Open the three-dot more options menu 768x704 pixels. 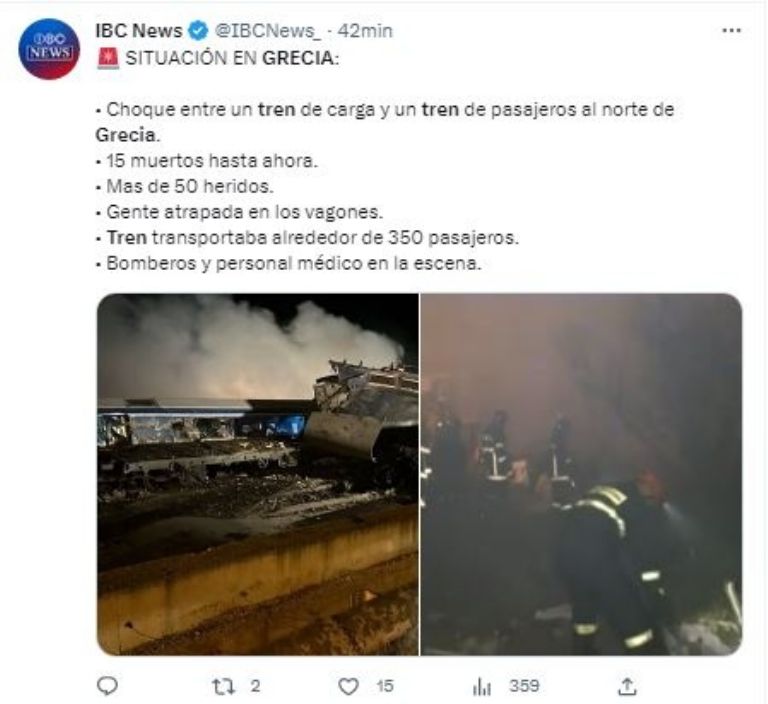click(x=731, y=30)
